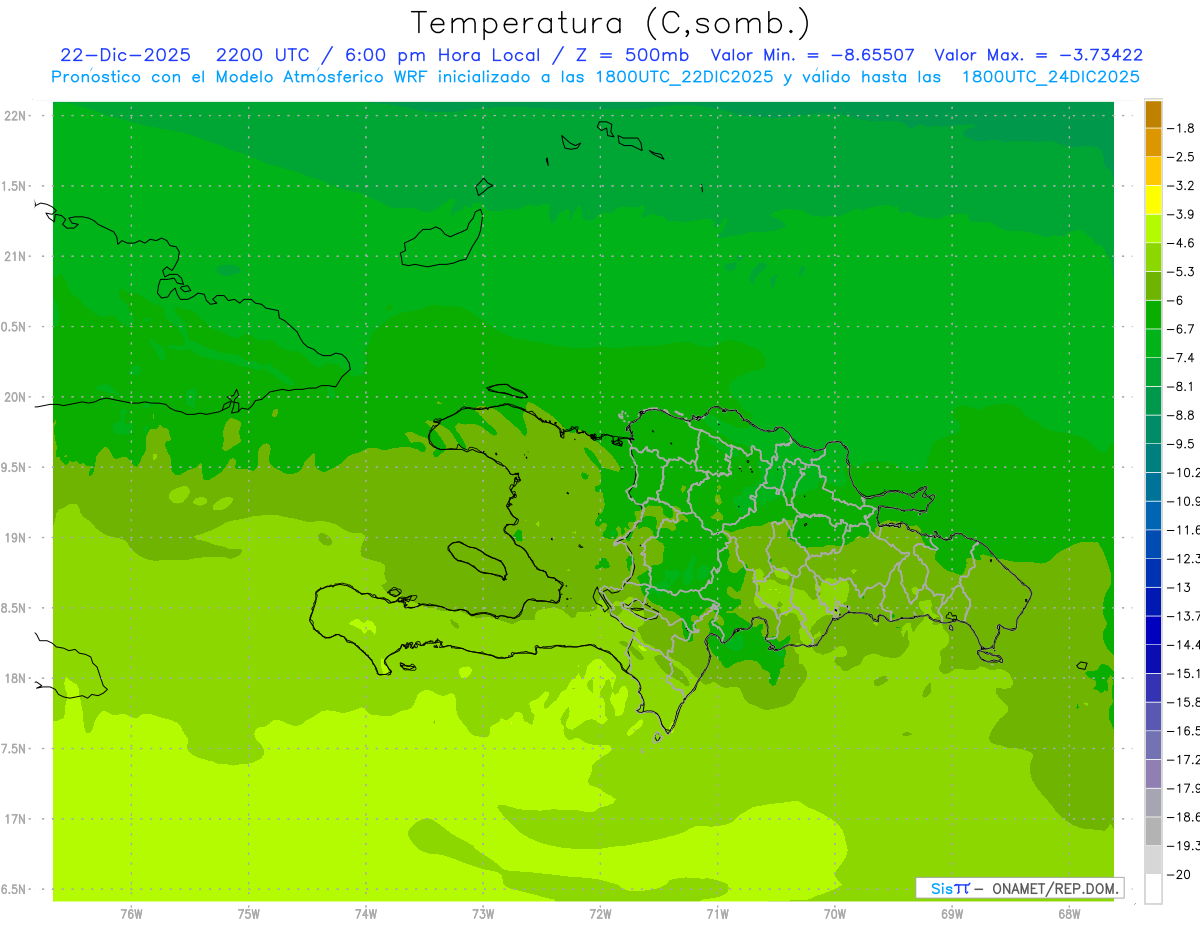Click the '-13' colorbar value
The image size is (1200, 927).
coord(1180,587)
